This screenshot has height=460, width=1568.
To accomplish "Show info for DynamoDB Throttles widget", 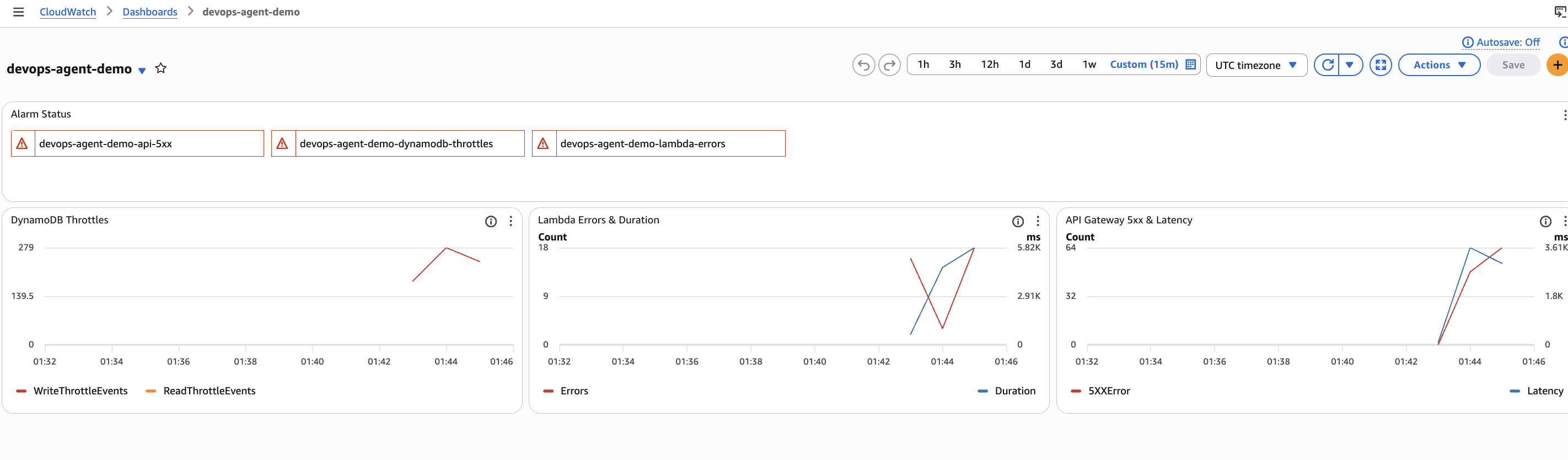I will tap(491, 221).
